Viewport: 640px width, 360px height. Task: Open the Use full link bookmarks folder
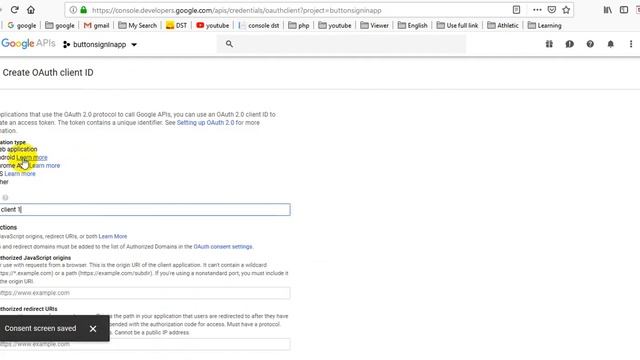click(x=457, y=25)
